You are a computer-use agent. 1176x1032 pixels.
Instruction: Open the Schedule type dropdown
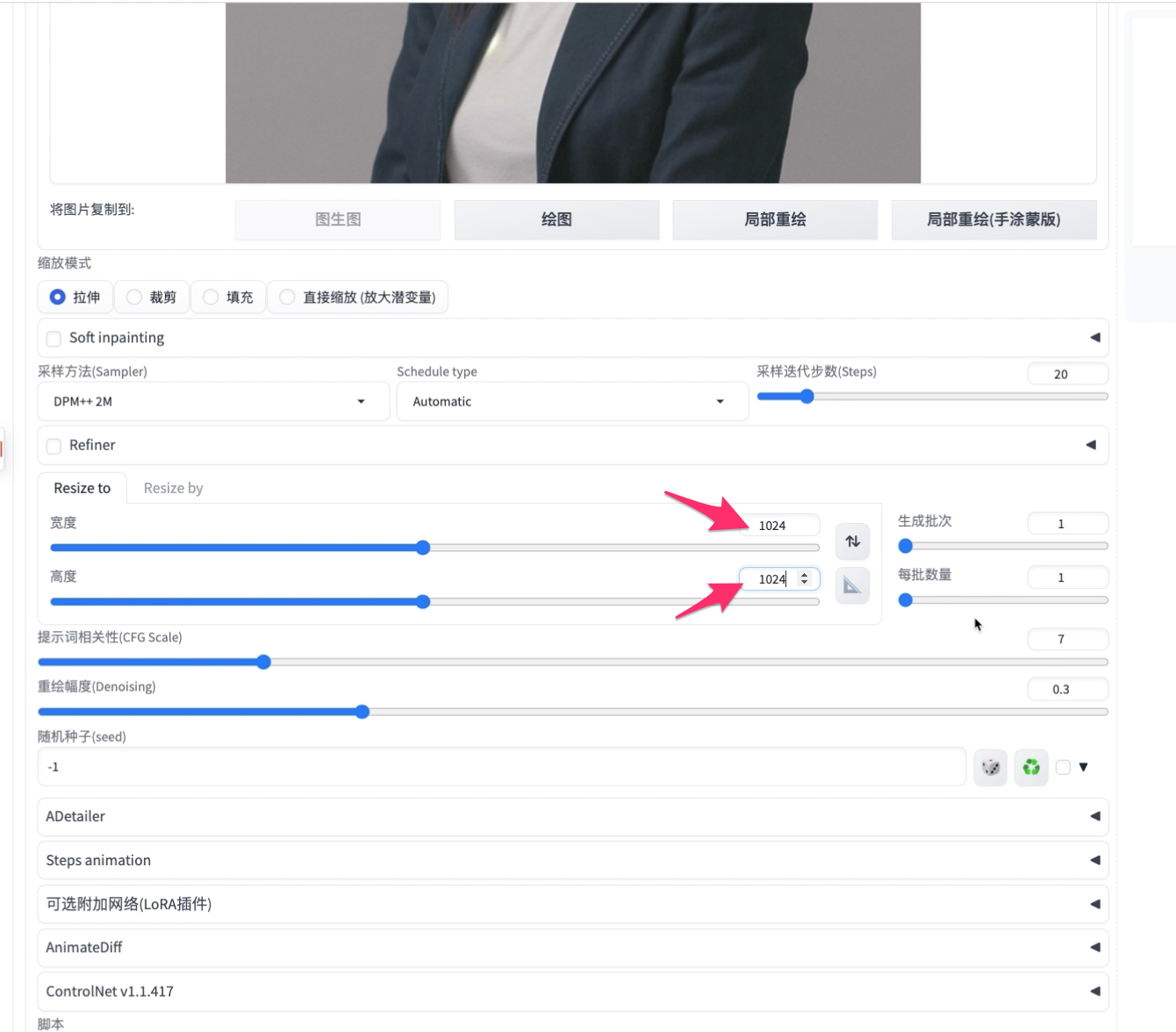pyautogui.click(x=572, y=402)
